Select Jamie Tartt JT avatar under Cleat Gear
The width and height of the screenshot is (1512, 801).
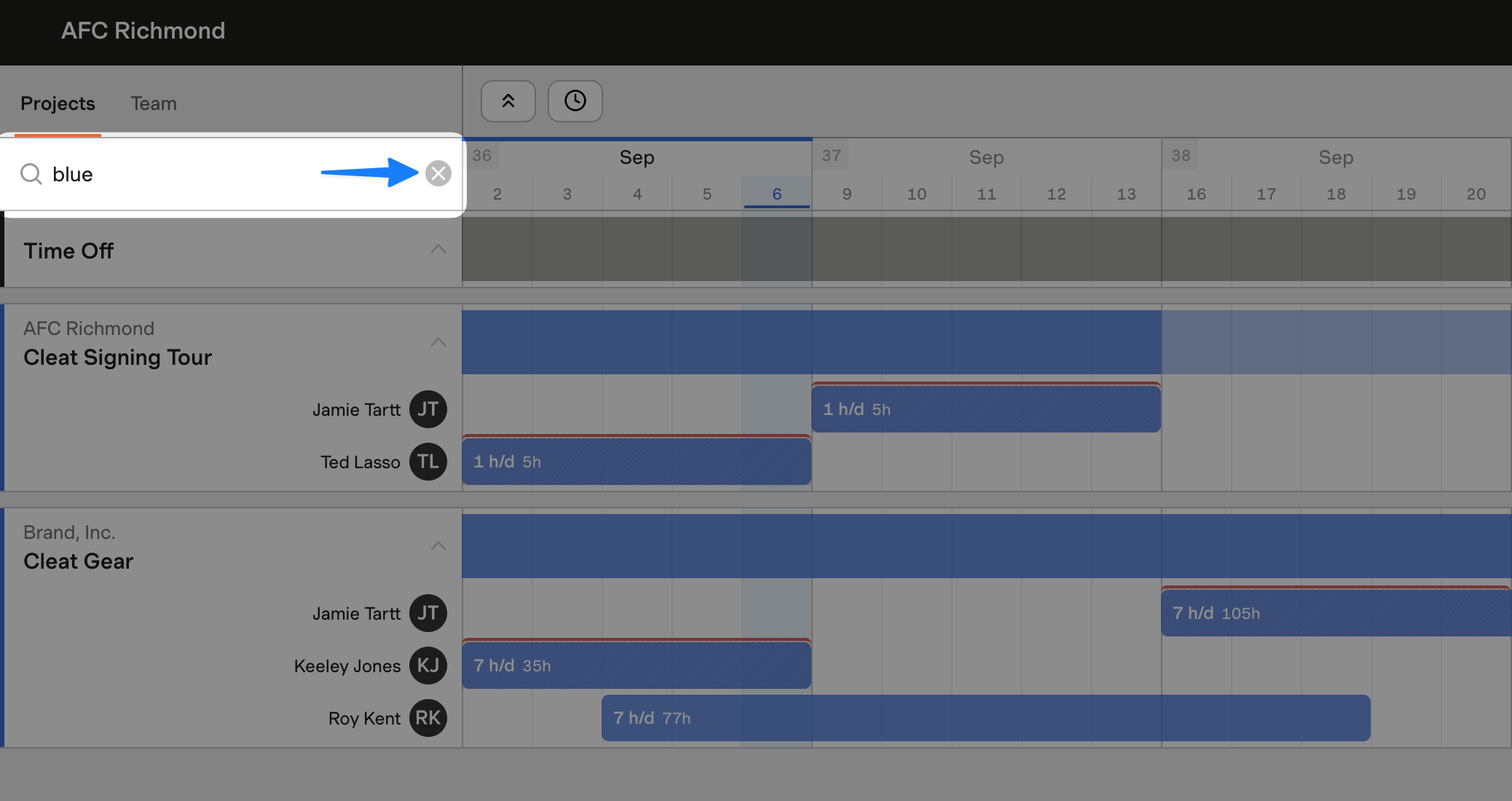pos(428,613)
